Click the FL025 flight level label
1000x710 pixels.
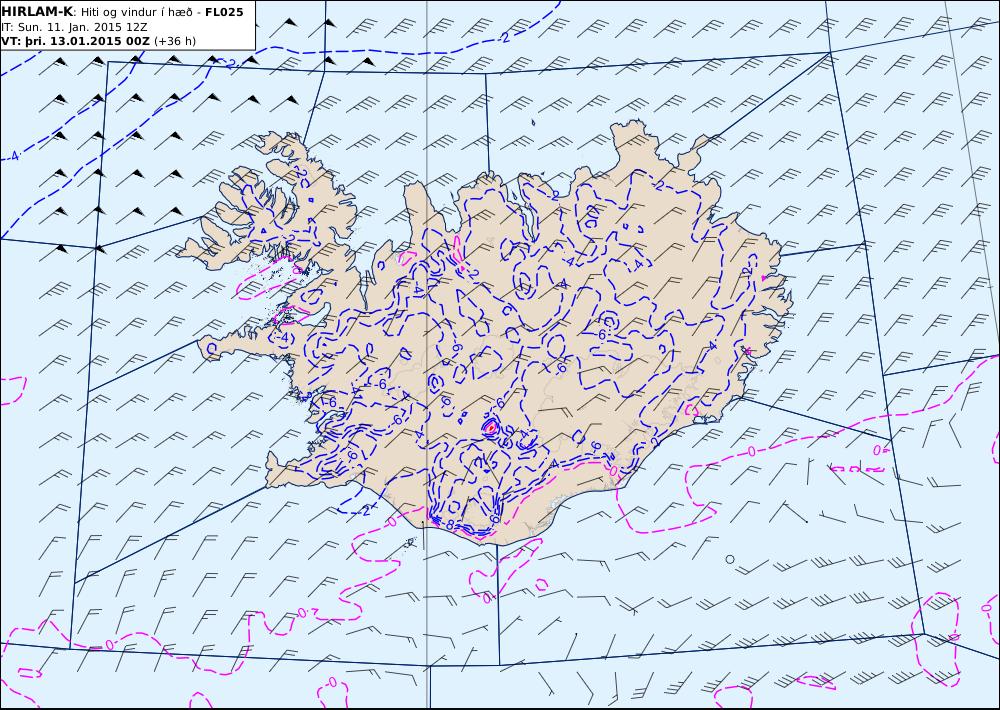(224, 11)
